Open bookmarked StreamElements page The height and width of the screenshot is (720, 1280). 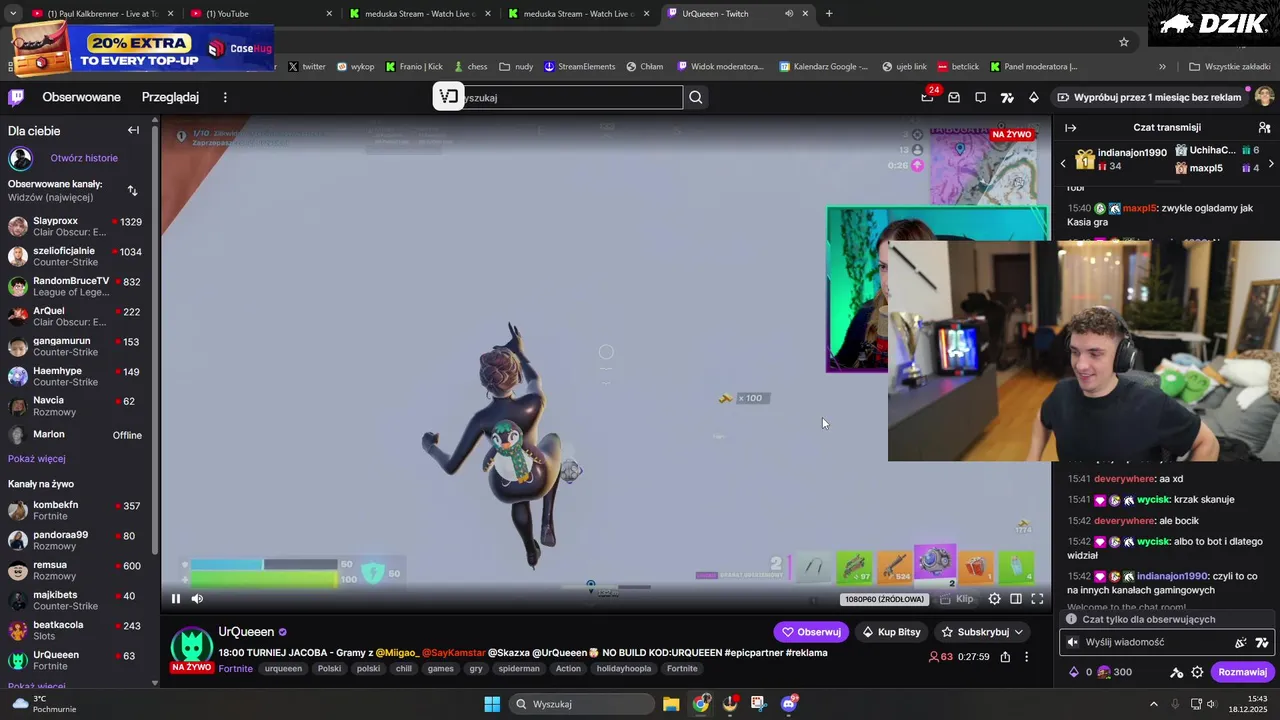(x=580, y=67)
